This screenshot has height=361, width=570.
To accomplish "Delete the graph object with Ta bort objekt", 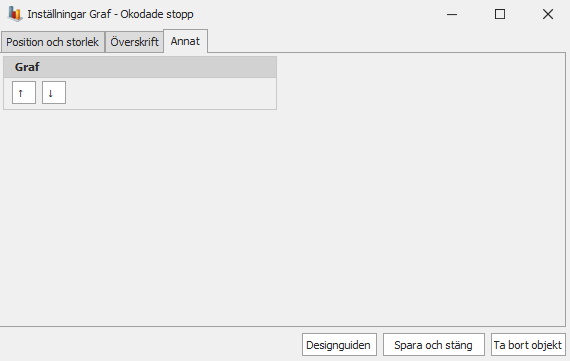I will click(528, 345).
